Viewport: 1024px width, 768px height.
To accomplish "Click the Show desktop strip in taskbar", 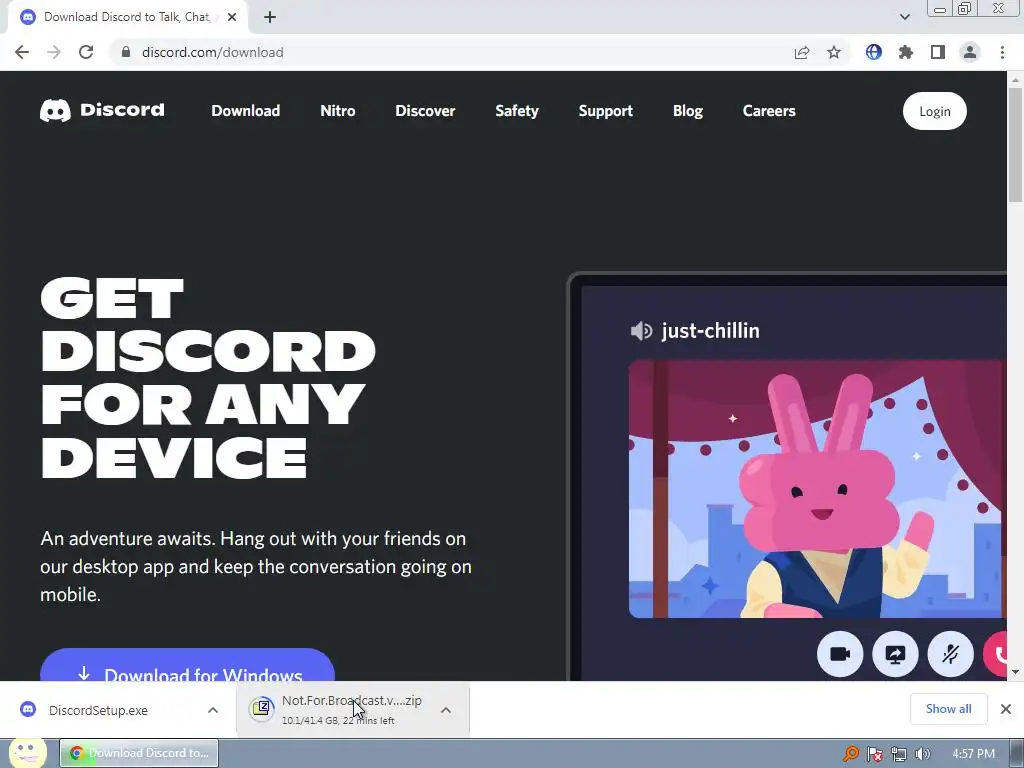I will tap(1017, 753).
